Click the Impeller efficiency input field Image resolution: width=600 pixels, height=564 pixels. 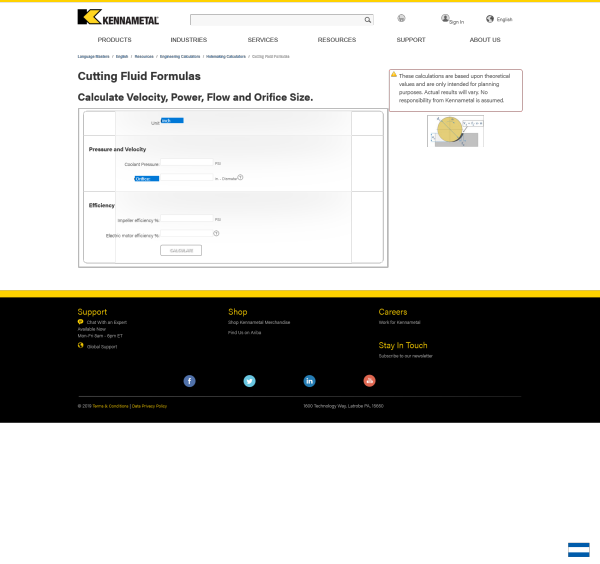187,218
